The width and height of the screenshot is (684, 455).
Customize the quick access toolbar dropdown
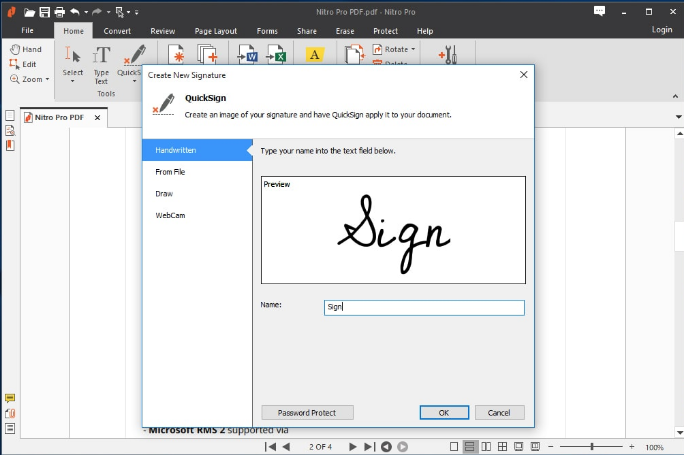click(137, 12)
